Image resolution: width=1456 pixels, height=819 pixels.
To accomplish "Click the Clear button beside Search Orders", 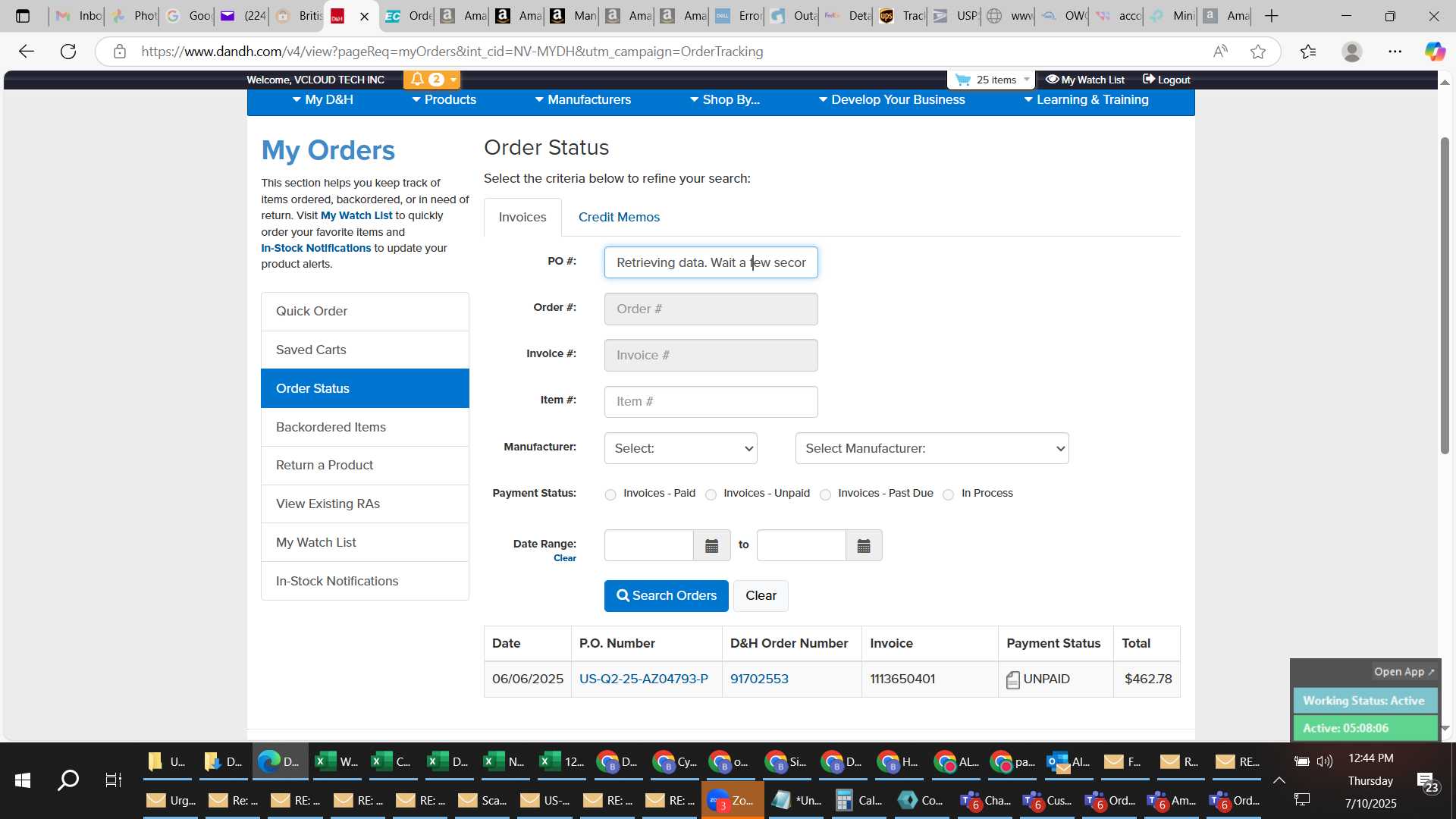I will 761,596.
